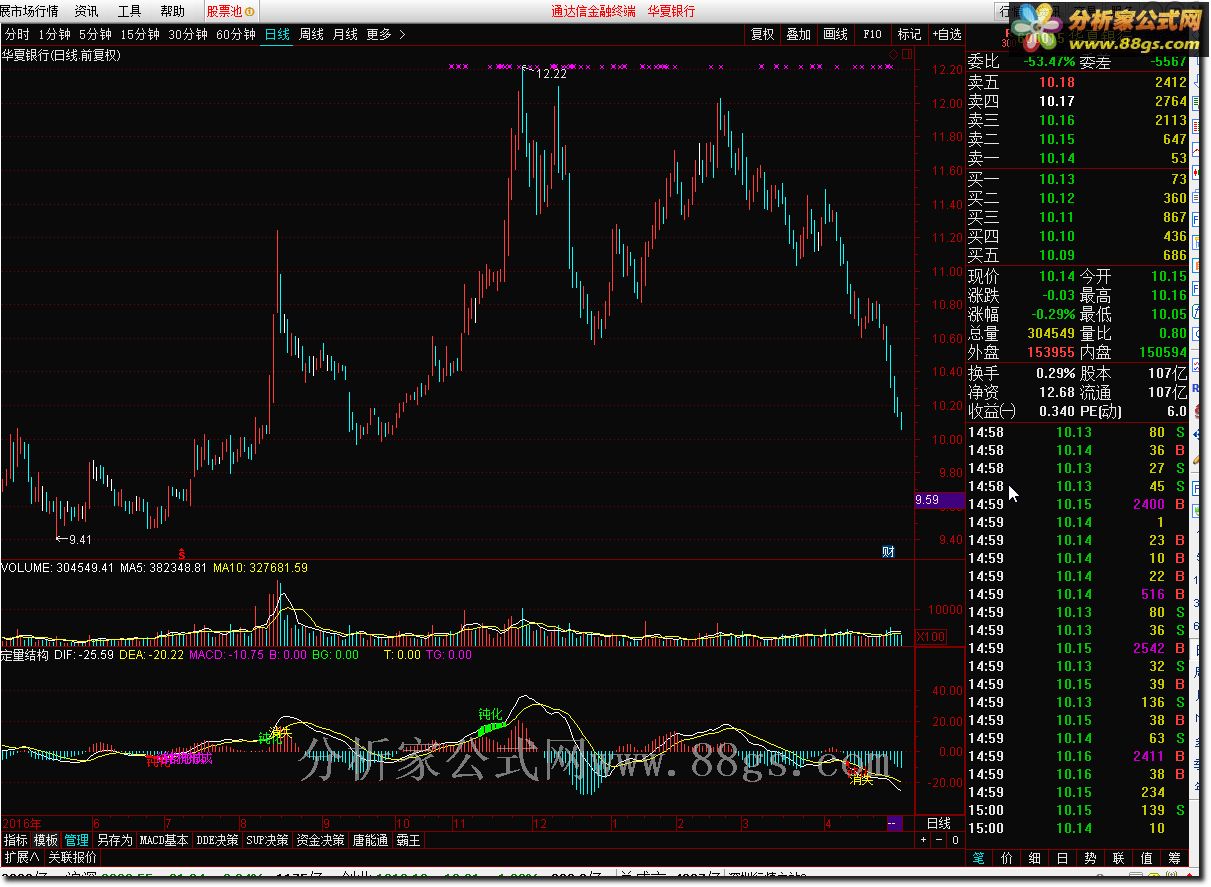Click the 复权 adjustment button
1211x887 pixels.
763,34
